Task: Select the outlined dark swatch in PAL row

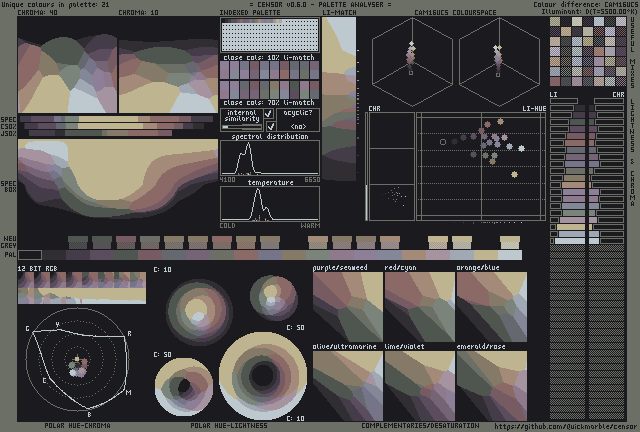Action: pos(30,255)
